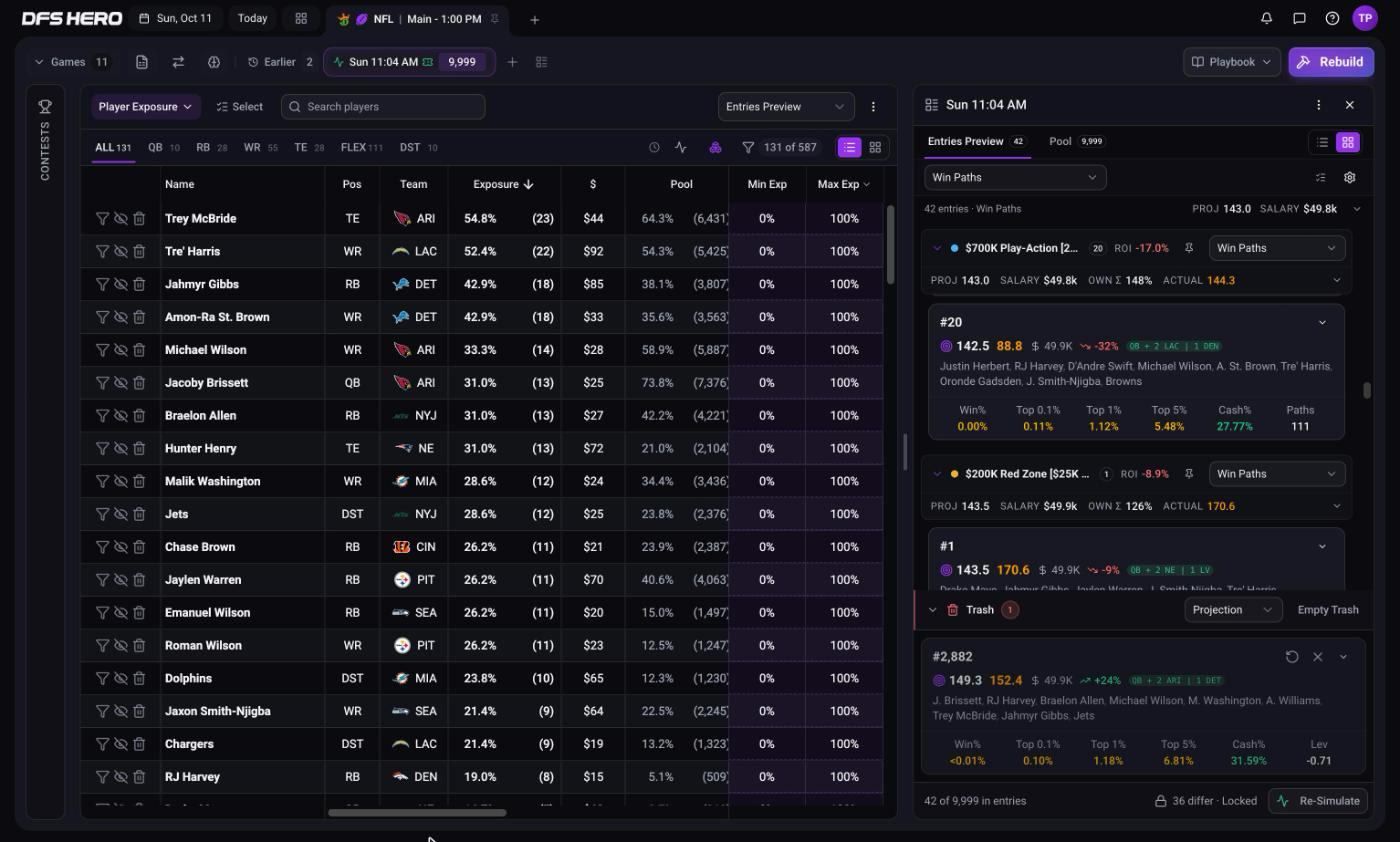Screen dimensions: 1400x842
Task: Open the notifications bell
Action: pos(1267,18)
